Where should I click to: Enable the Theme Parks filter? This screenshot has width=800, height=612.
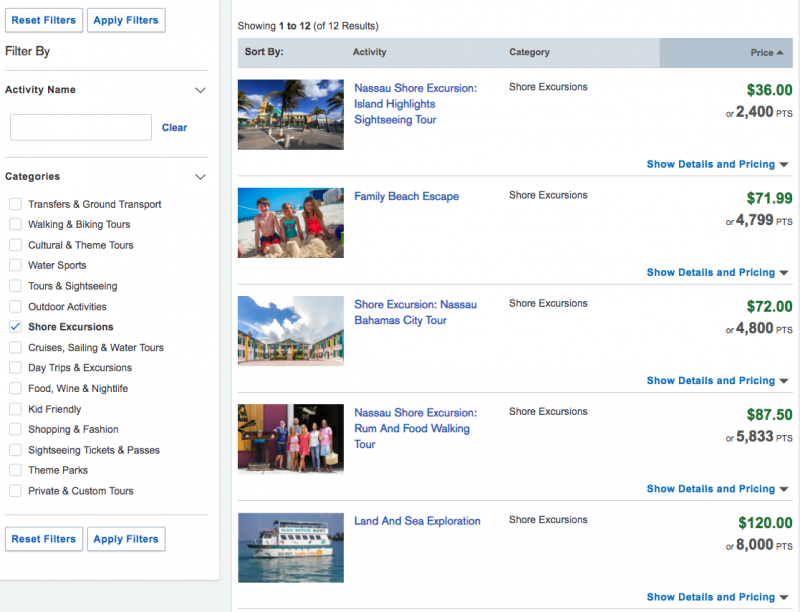(x=16, y=470)
